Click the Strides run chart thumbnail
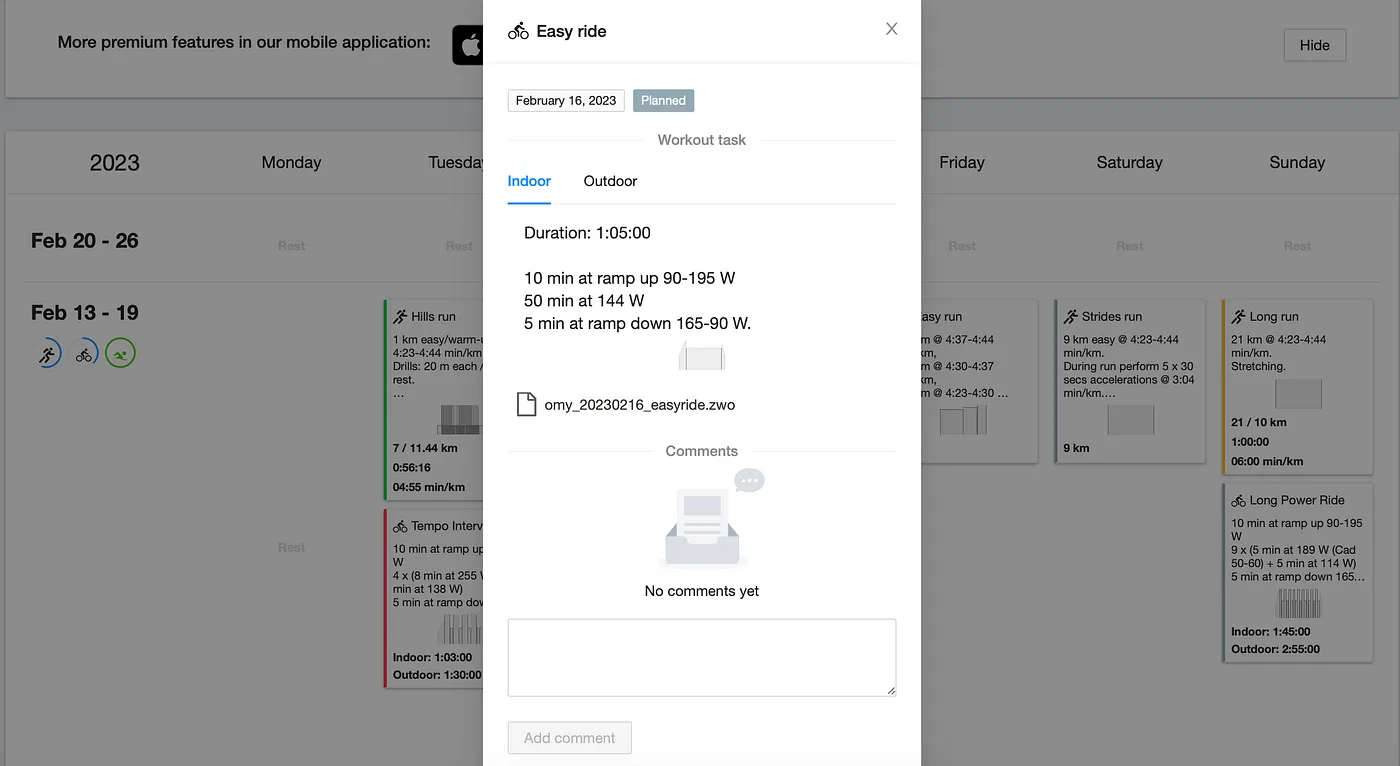Viewport: 1400px width, 766px height. tap(1131, 420)
